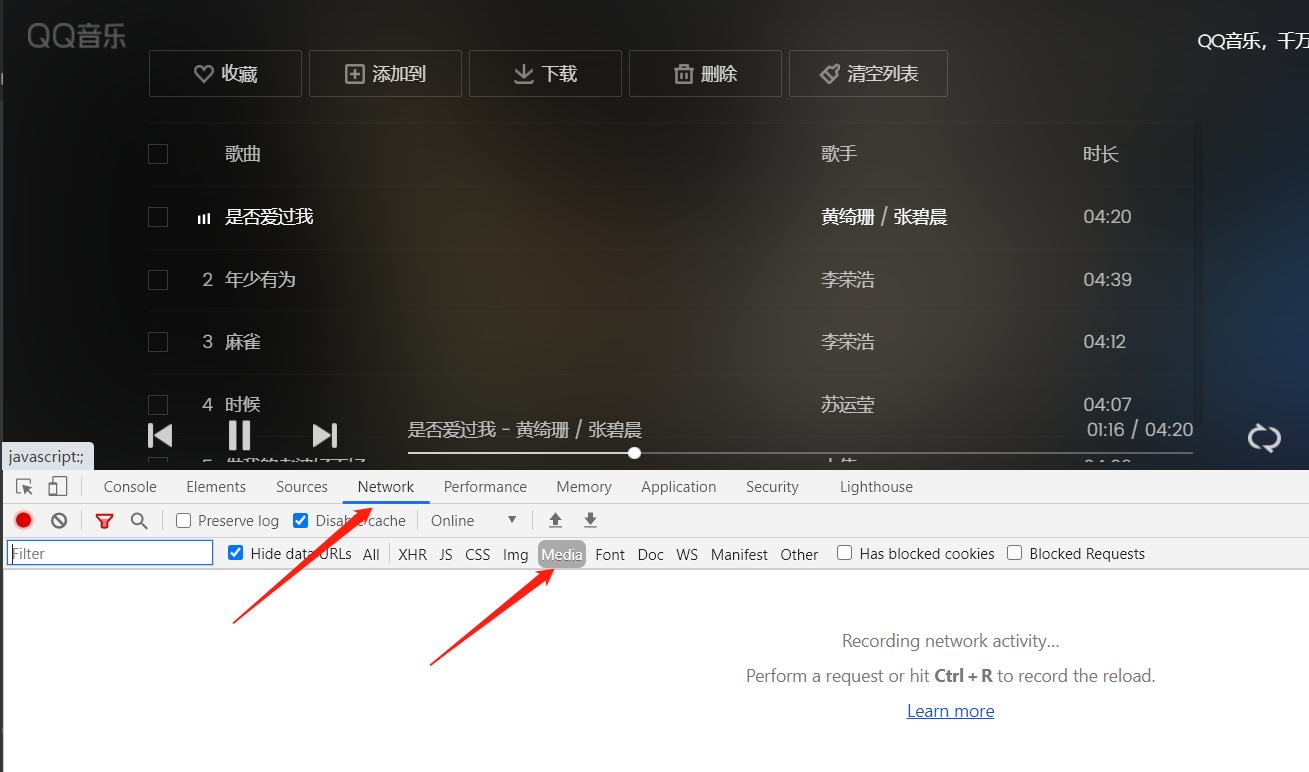Stop recording network log
This screenshot has height=772, width=1309.
24,520
